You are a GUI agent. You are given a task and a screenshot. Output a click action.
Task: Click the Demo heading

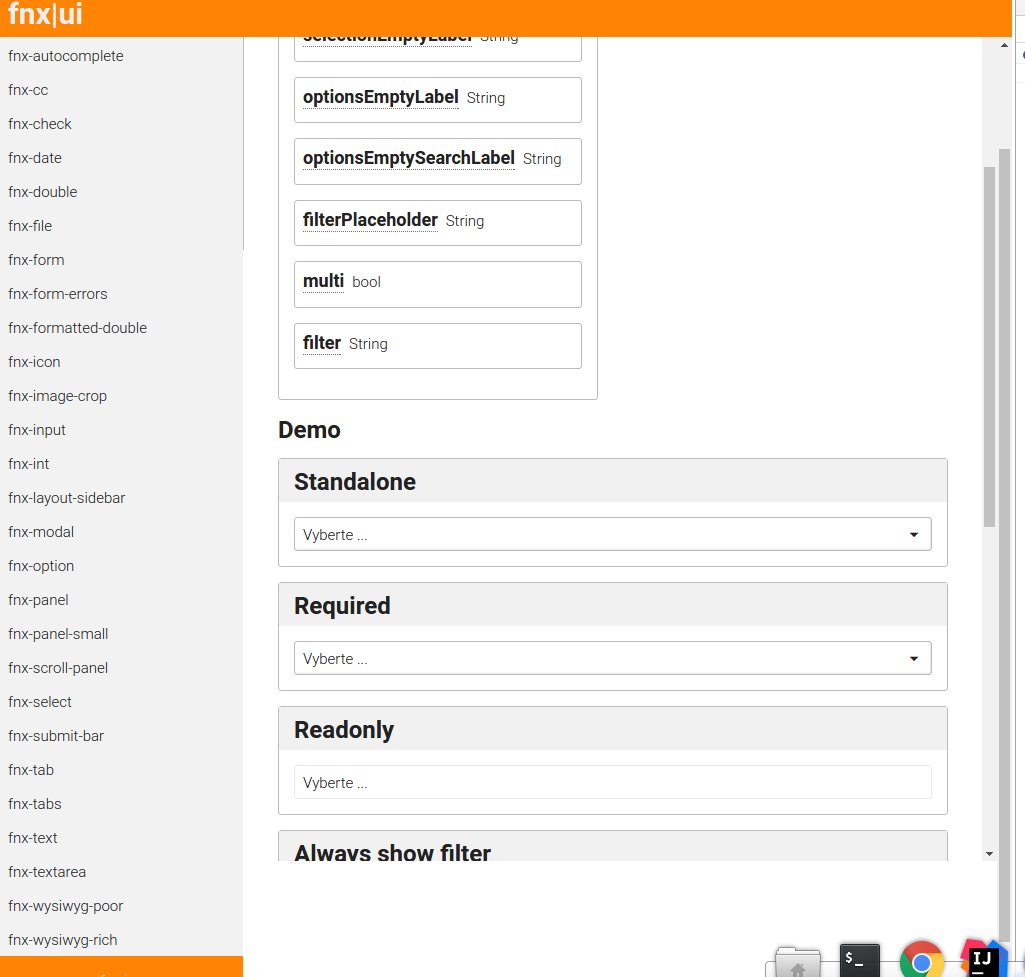pyautogui.click(x=309, y=430)
